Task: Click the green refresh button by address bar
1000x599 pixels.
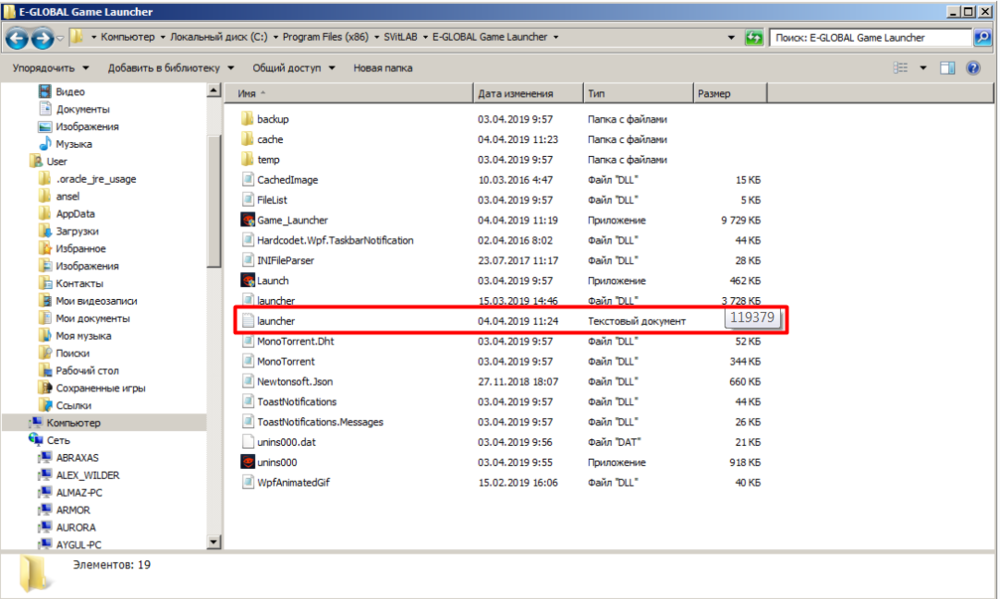Action: click(754, 38)
